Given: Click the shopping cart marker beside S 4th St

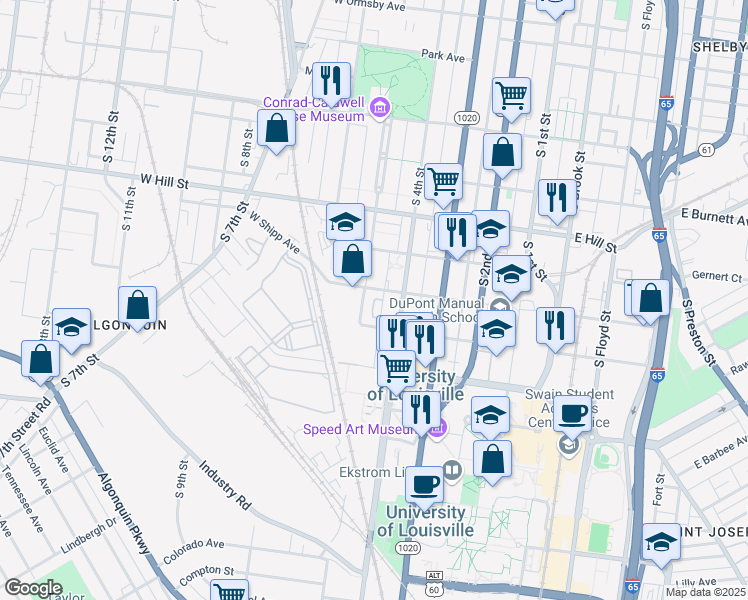Looking at the screenshot, I should [x=443, y=183].
